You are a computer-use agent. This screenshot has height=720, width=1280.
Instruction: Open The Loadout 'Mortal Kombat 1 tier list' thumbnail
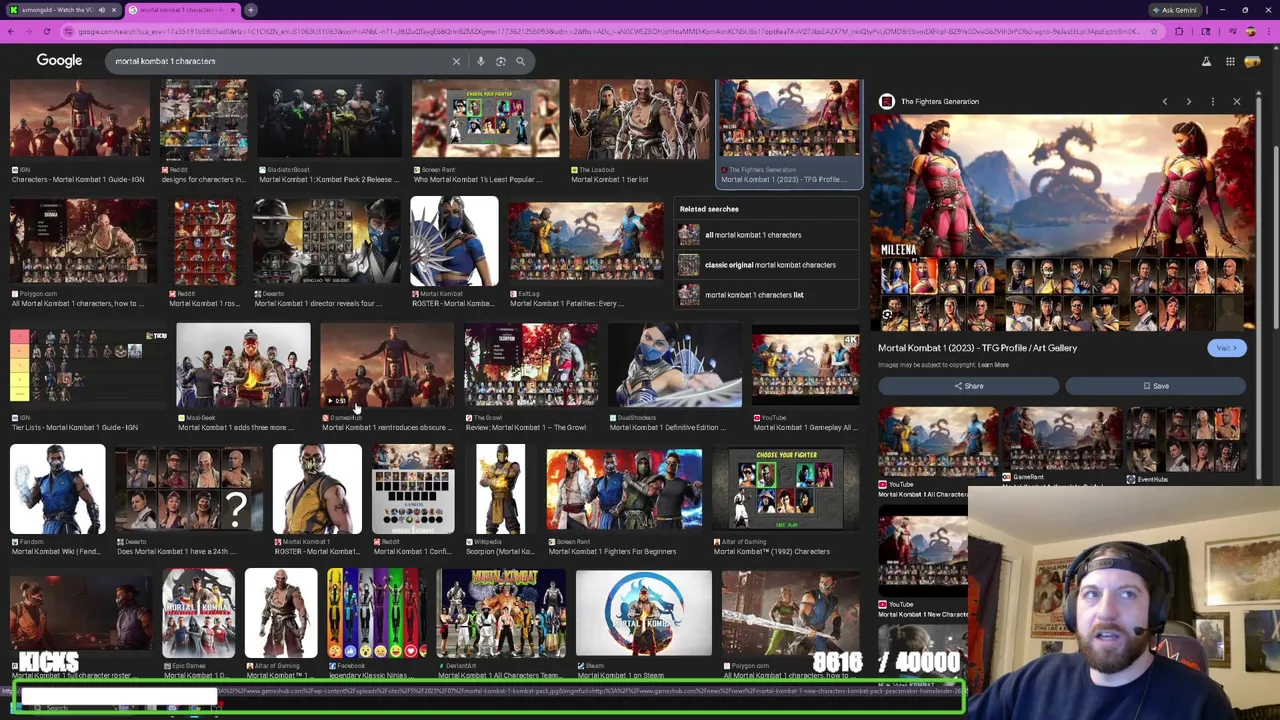coord(639,118)
